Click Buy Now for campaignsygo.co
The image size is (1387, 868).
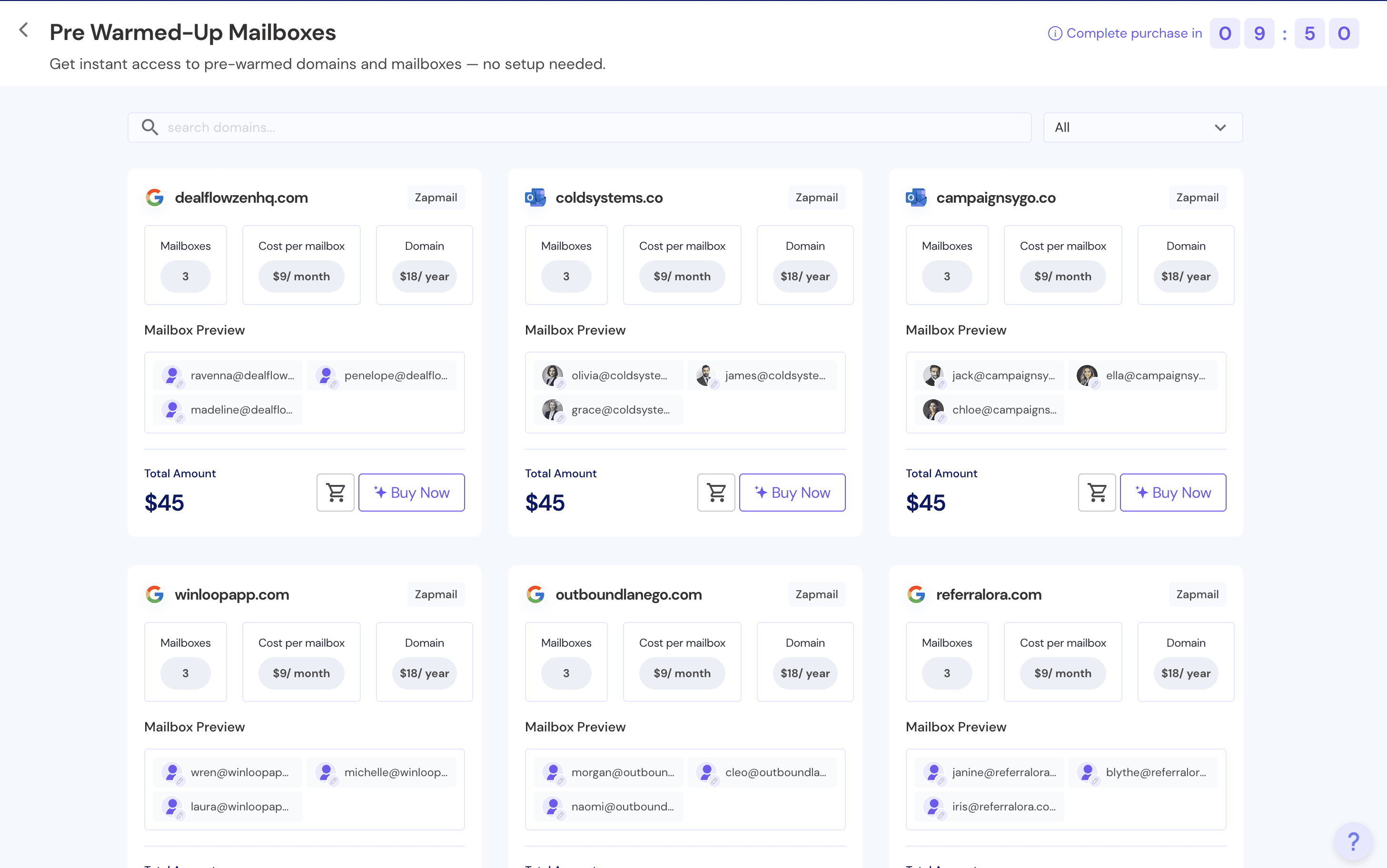[1172, 492]
